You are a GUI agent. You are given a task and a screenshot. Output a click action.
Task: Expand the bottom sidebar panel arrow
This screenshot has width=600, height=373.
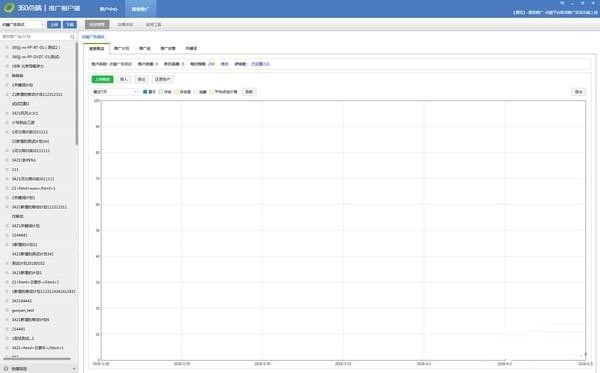(74, 369)
